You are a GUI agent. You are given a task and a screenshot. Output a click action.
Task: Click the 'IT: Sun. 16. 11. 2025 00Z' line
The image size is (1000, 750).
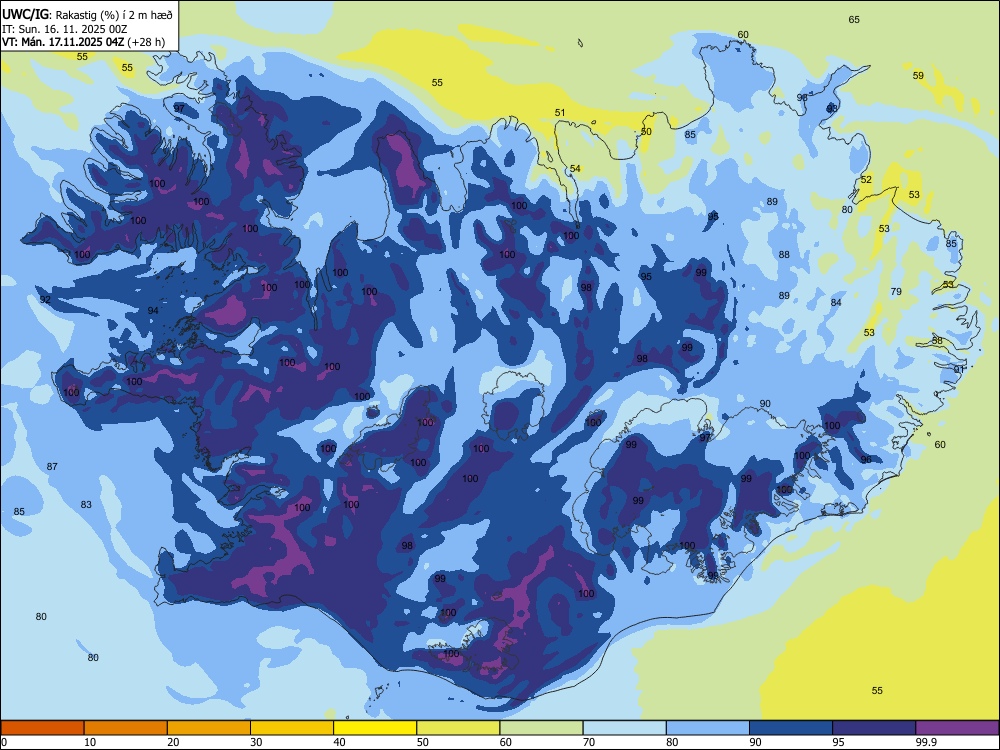click(x=64, y=29)
